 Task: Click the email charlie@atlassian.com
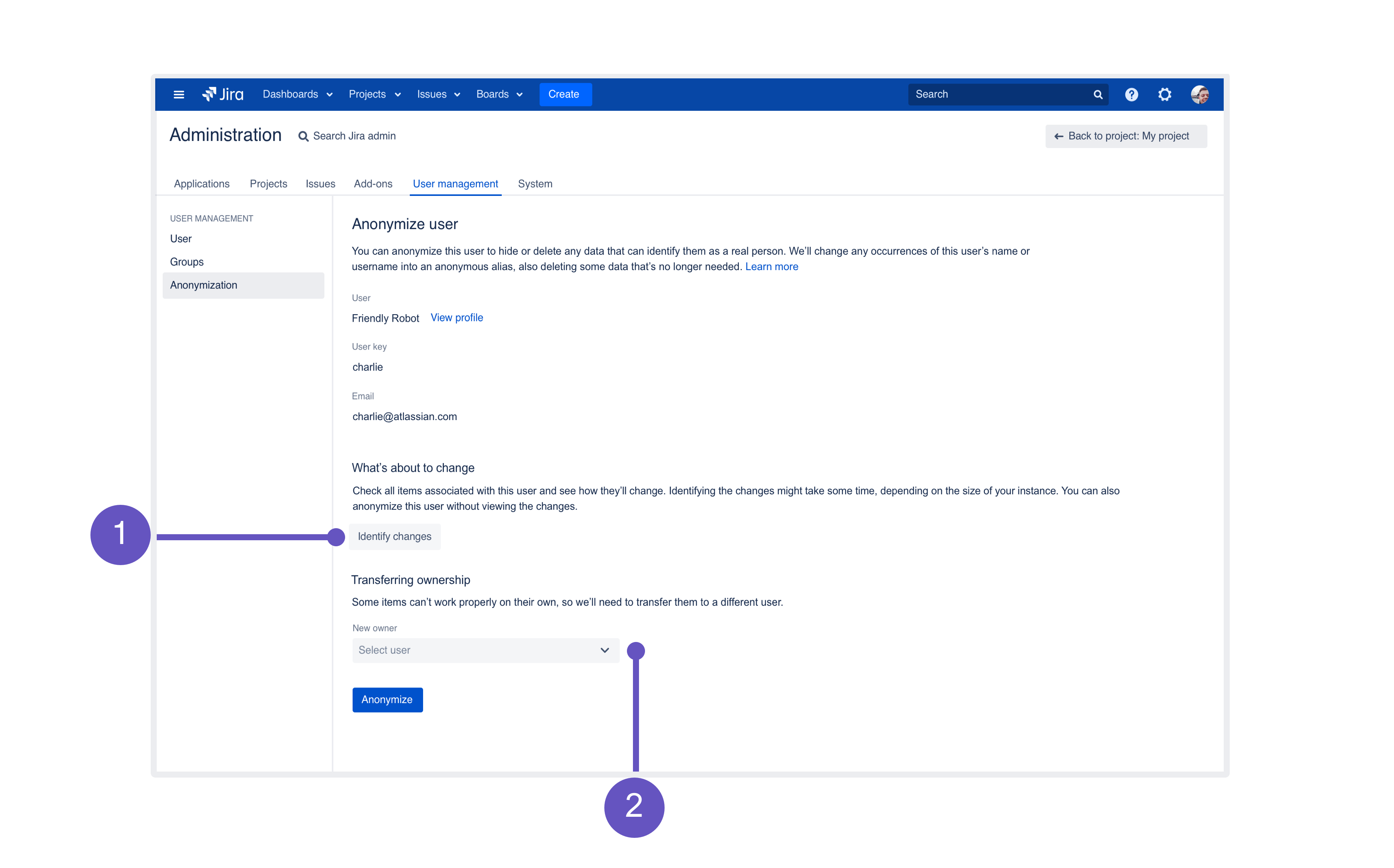pos(404,417)
